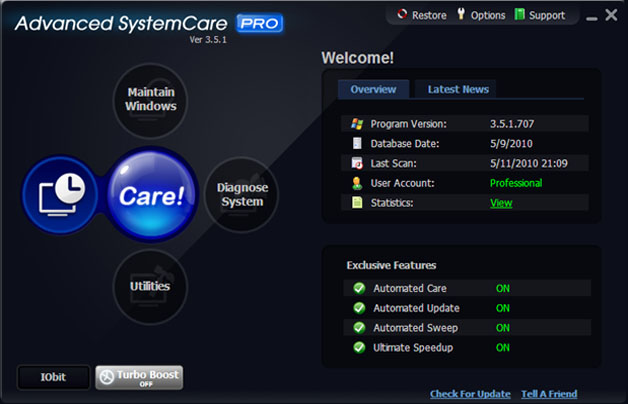Click the Automated Care label
The image size is (628, 404).
[410, 288]
